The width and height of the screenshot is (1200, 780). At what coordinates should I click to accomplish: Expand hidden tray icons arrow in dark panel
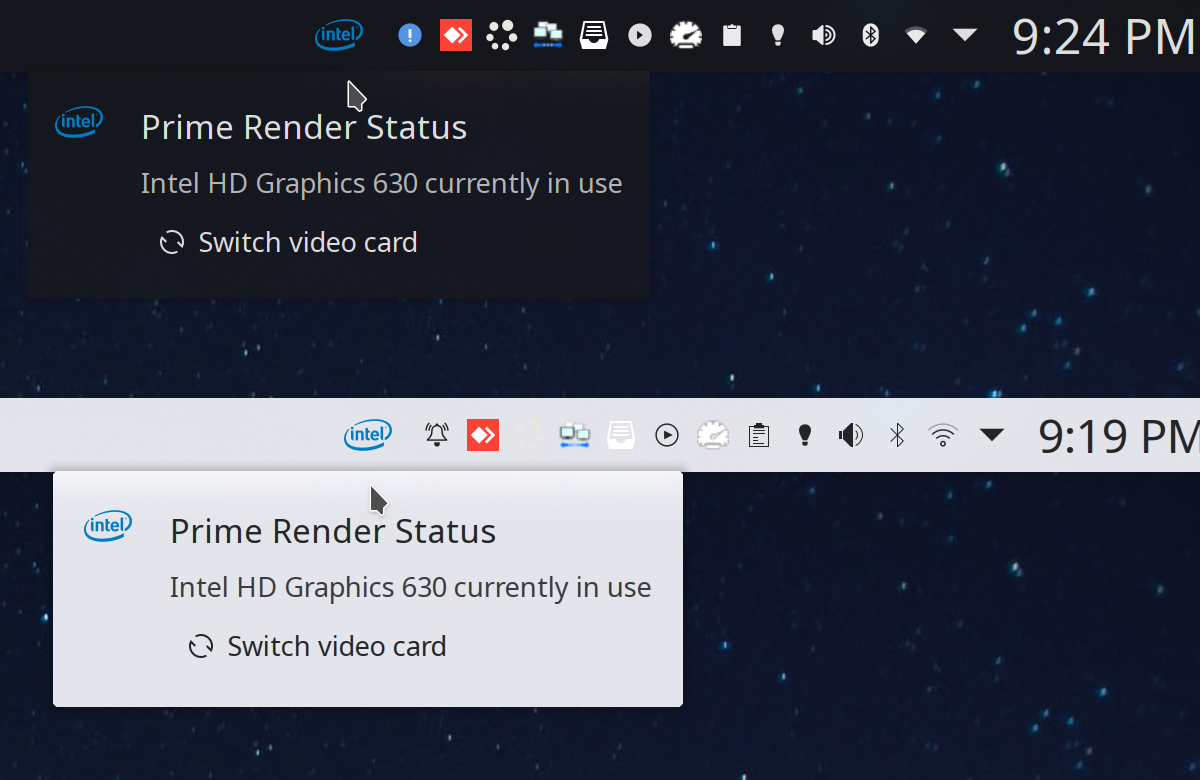[964, 35]
